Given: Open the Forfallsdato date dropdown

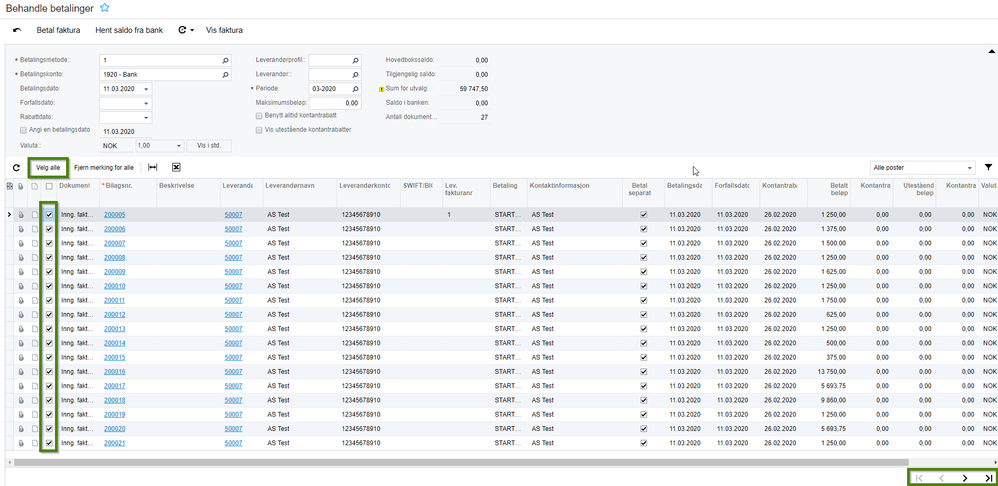Looking at the screenshot, I should tap(146, 102).
